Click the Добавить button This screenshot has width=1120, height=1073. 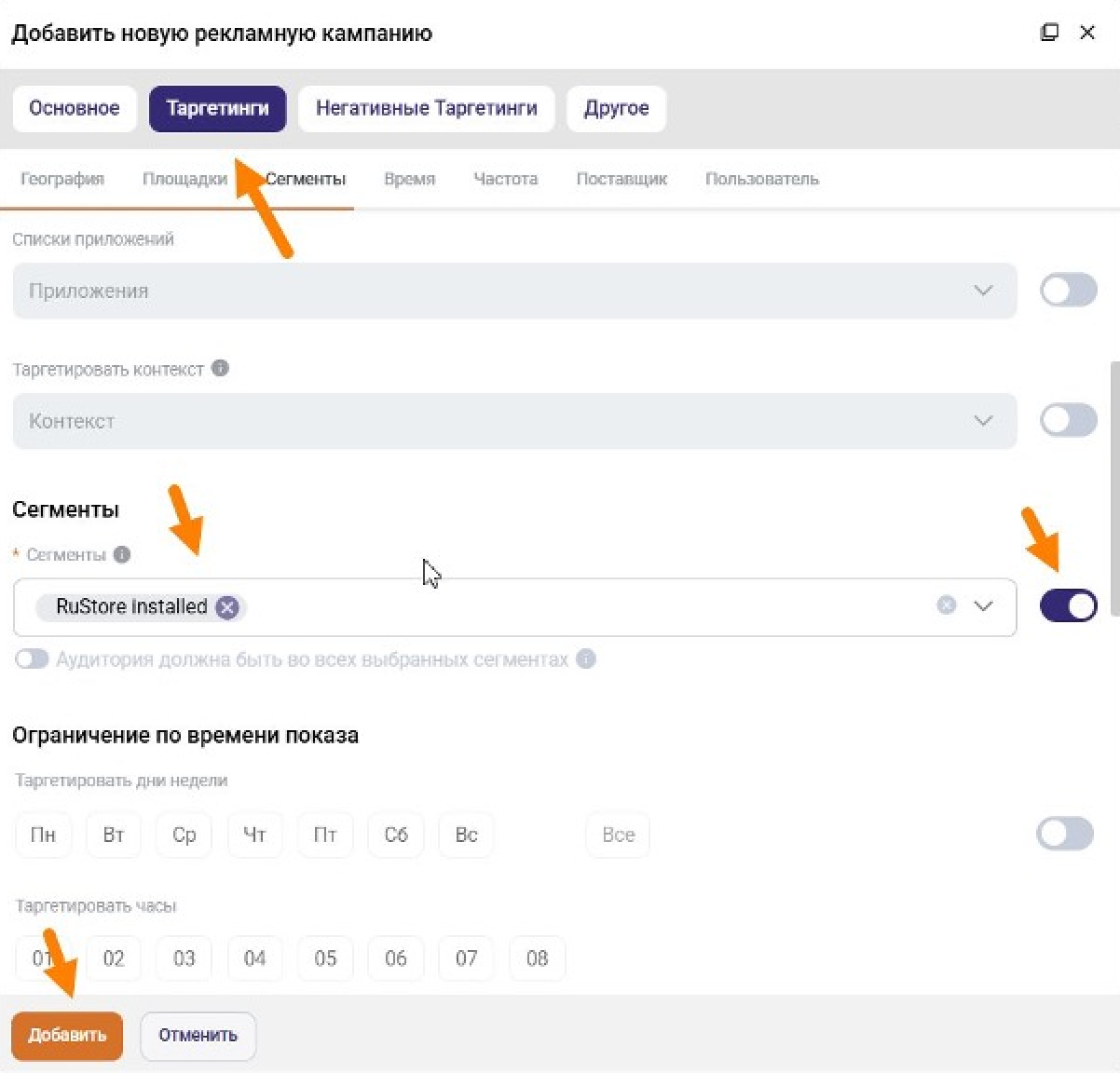tap(67, 1035)
